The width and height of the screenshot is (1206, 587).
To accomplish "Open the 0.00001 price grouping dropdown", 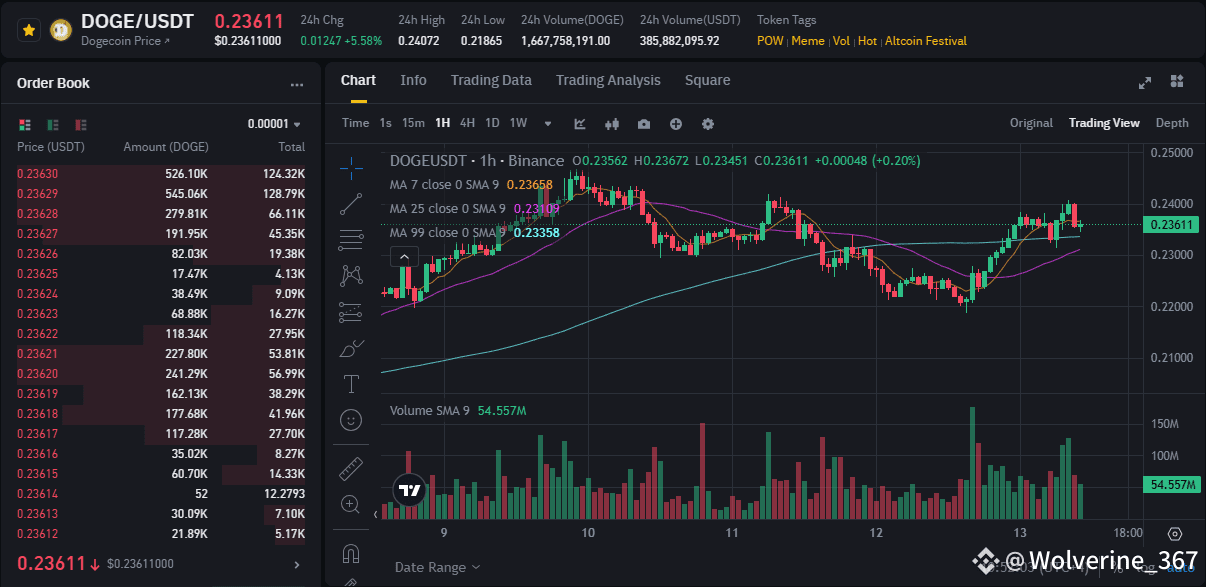I will [x=275, y=124].
